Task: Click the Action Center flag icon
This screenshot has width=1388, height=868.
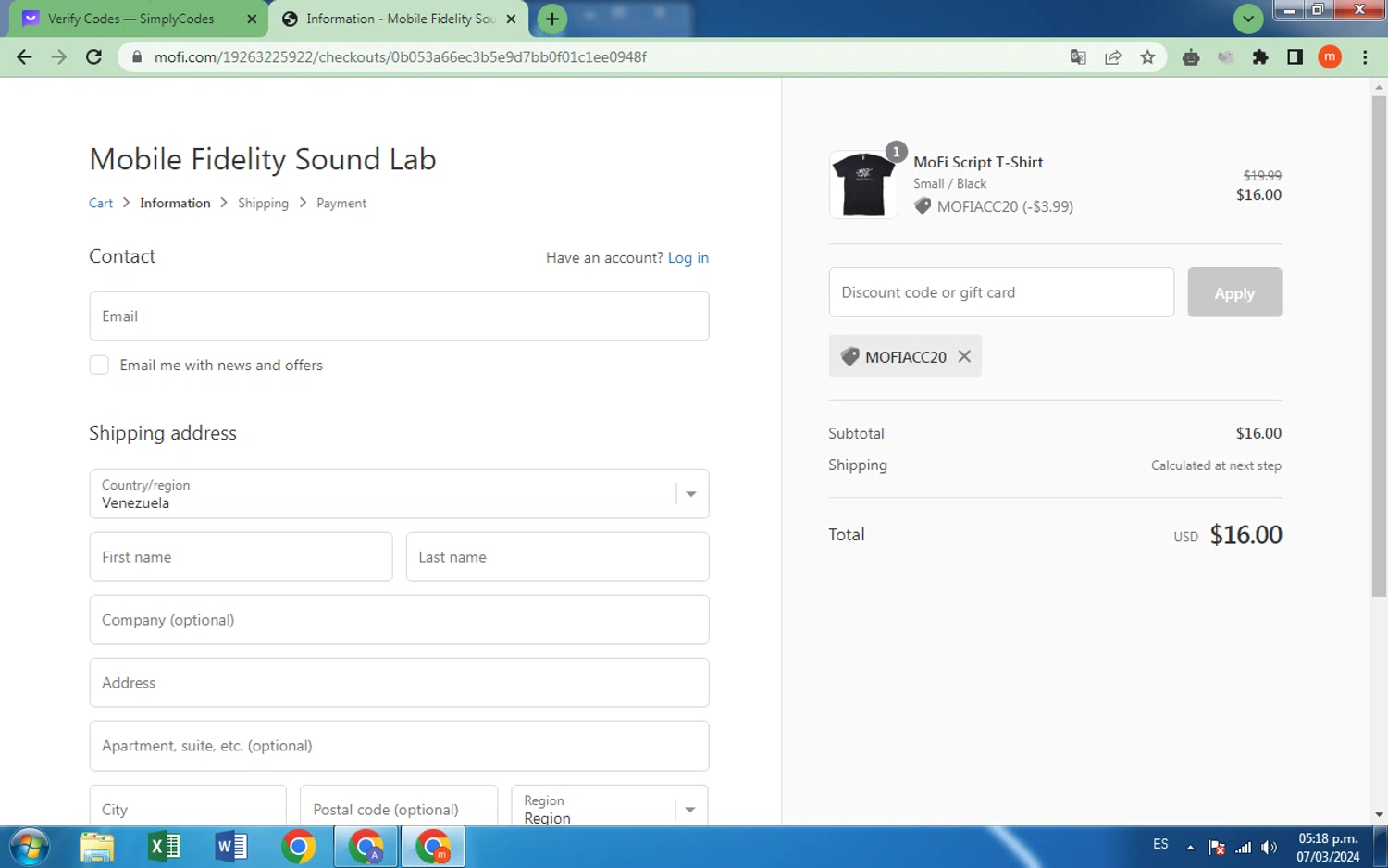Action: point(1217,848)
